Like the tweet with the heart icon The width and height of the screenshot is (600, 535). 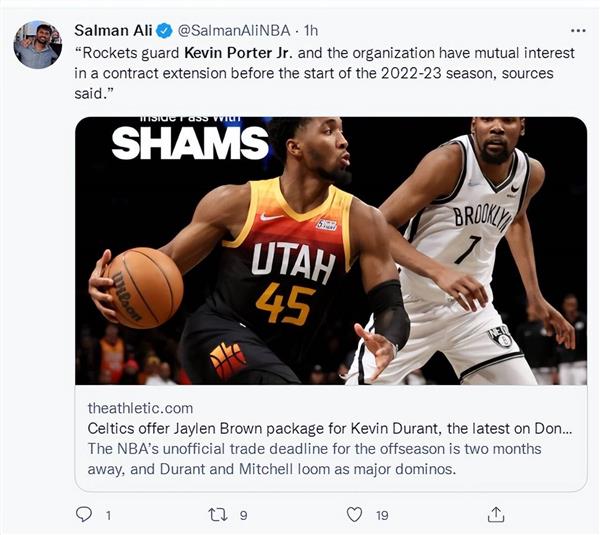353,514
